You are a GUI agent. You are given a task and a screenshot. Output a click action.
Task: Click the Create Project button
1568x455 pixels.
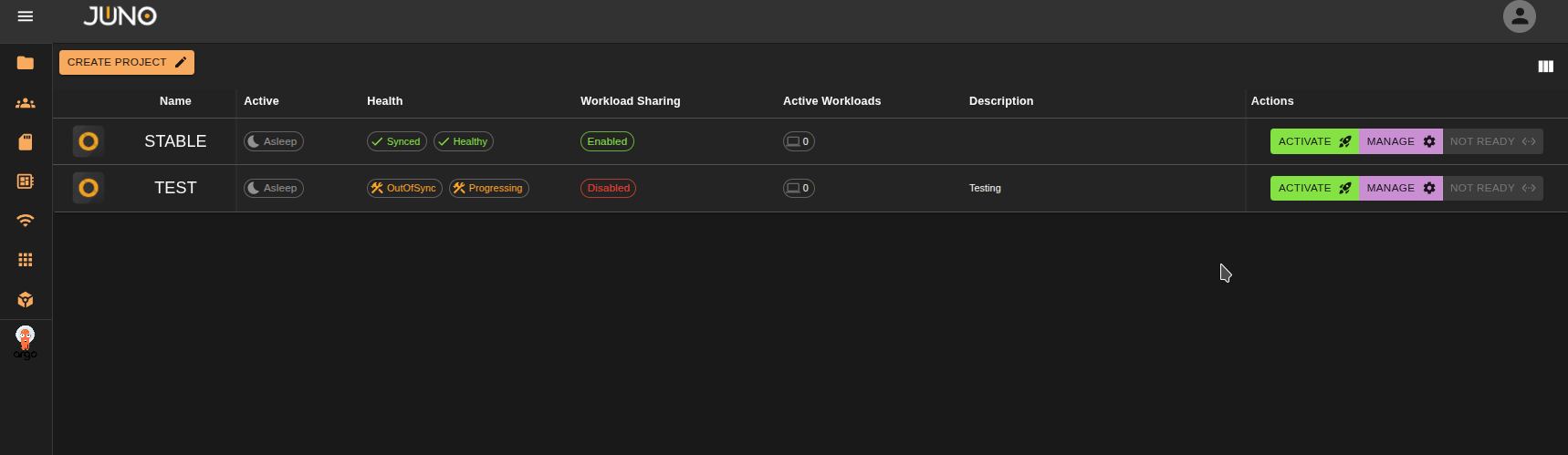coord(127,62)
